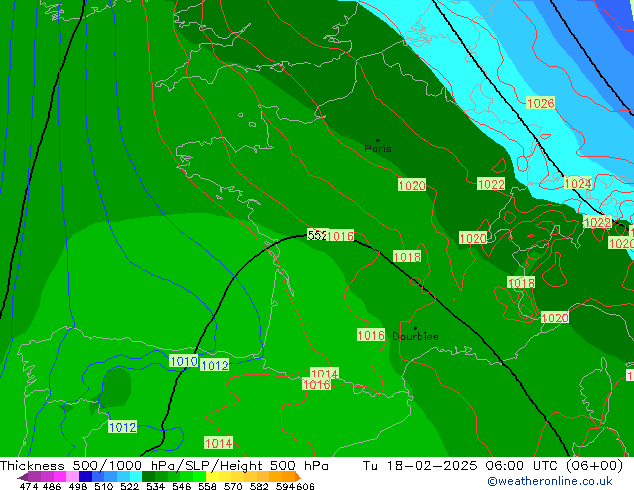Click the 1020 pressure label just south of Paris

point(412,185)
